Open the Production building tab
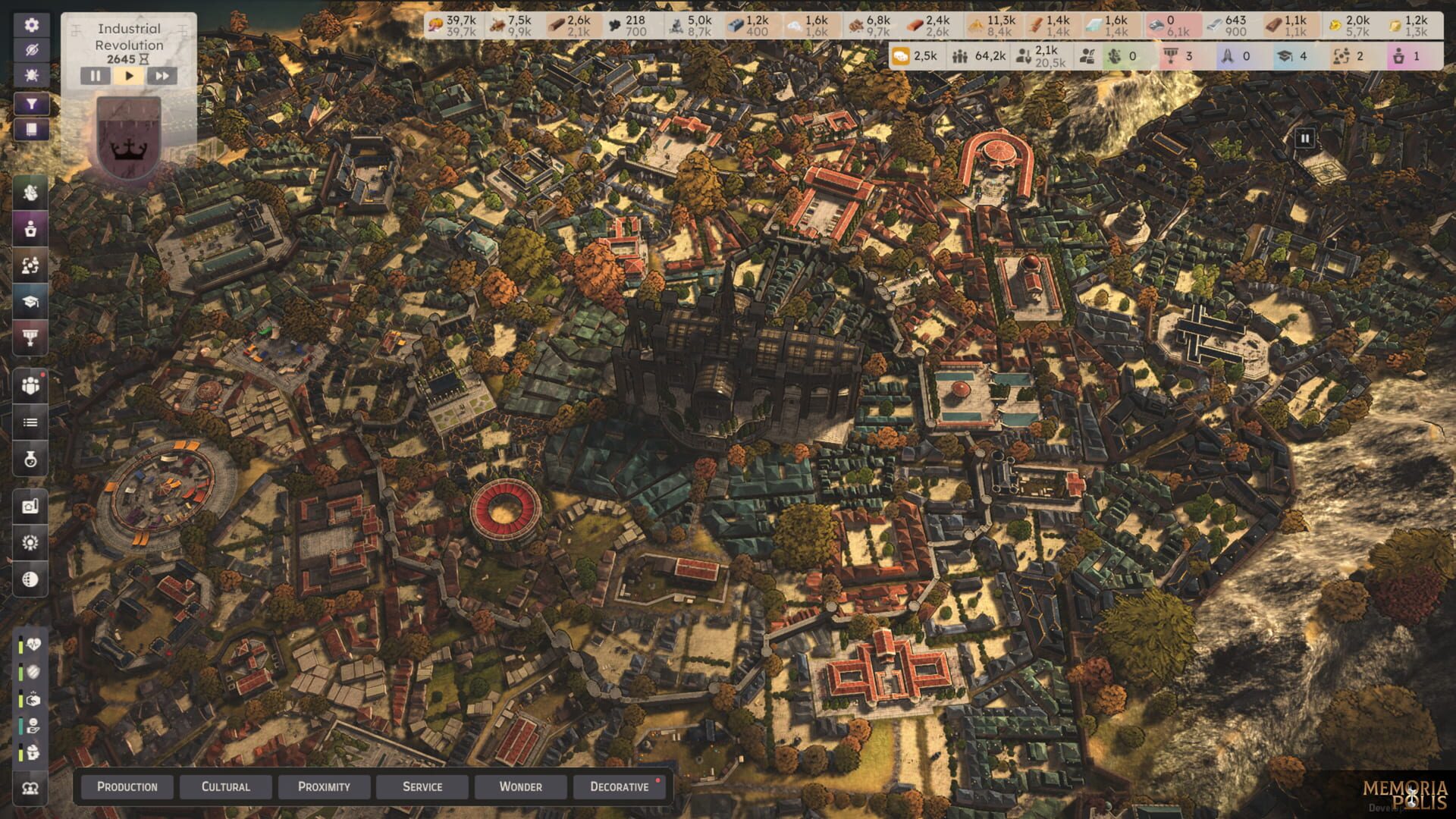Image resolution: width=1456 pixels, height=819 pixels. coord(127,786)
